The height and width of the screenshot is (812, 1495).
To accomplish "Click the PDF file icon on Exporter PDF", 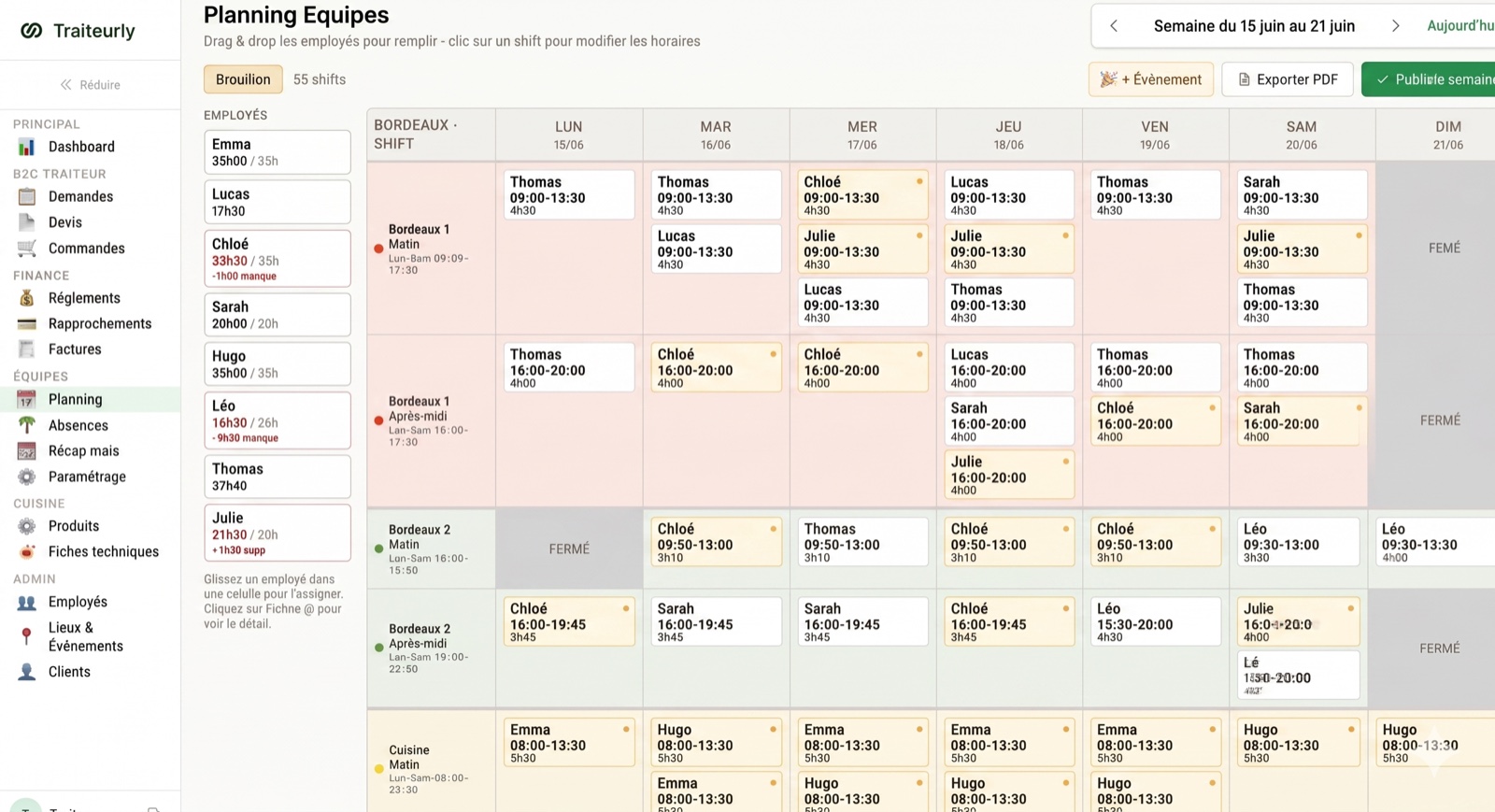I will [x=1244, y=79].
